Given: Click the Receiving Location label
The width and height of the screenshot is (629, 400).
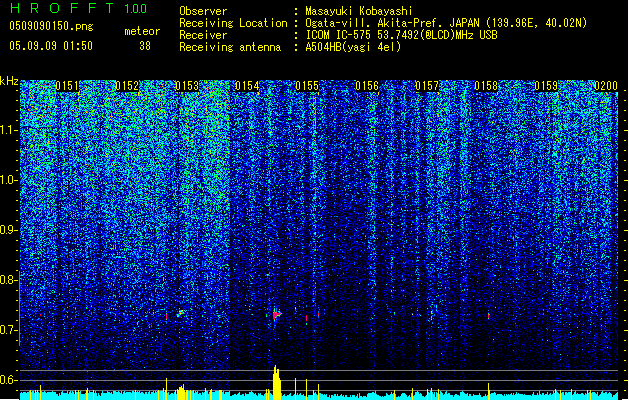Looking at the screenshot, I should point(233,23).
